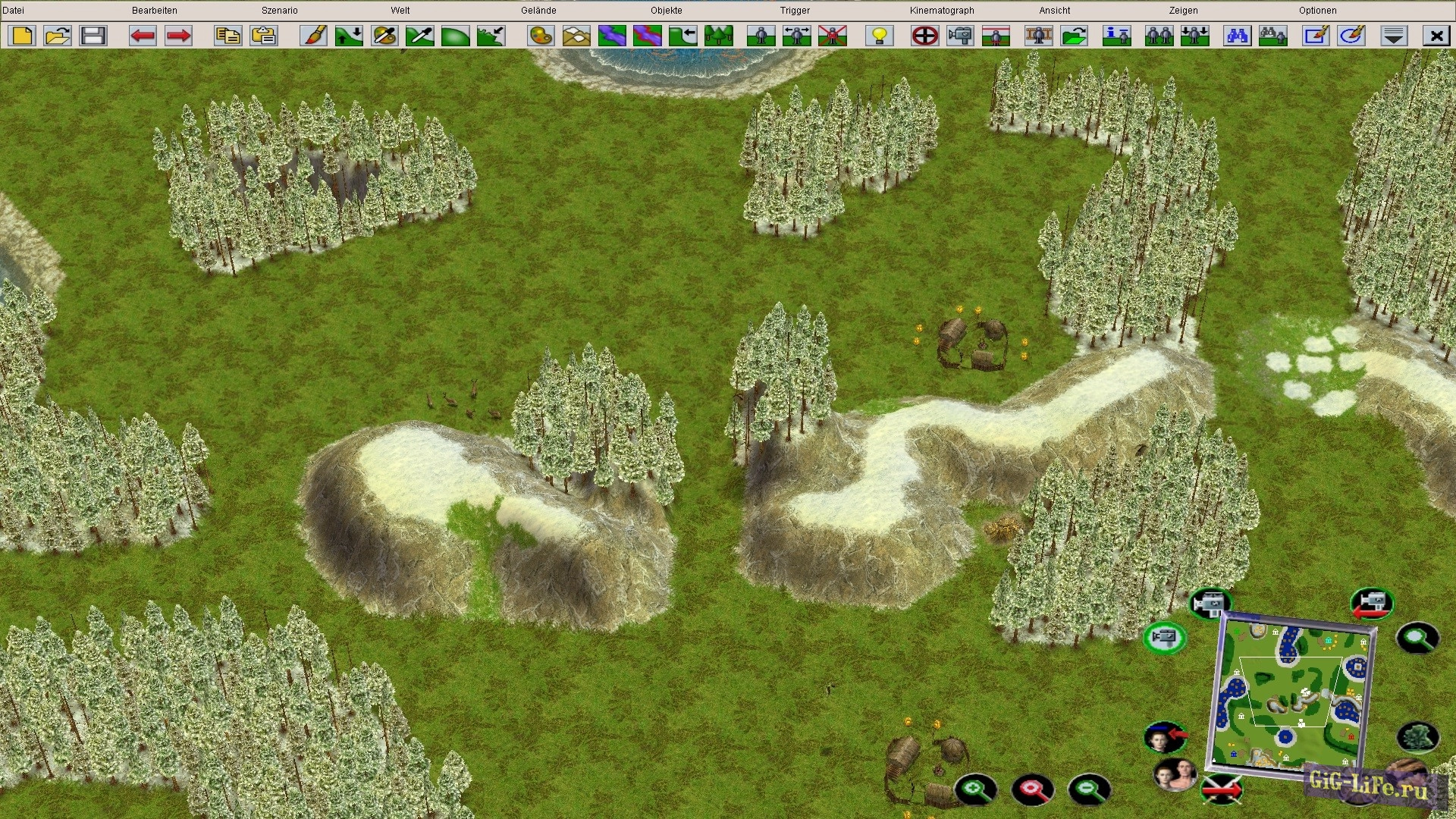The height and width of the screenshot is (819, 1456).
Task: Select the forest trees placement tool
Action: tap(718, 36)
